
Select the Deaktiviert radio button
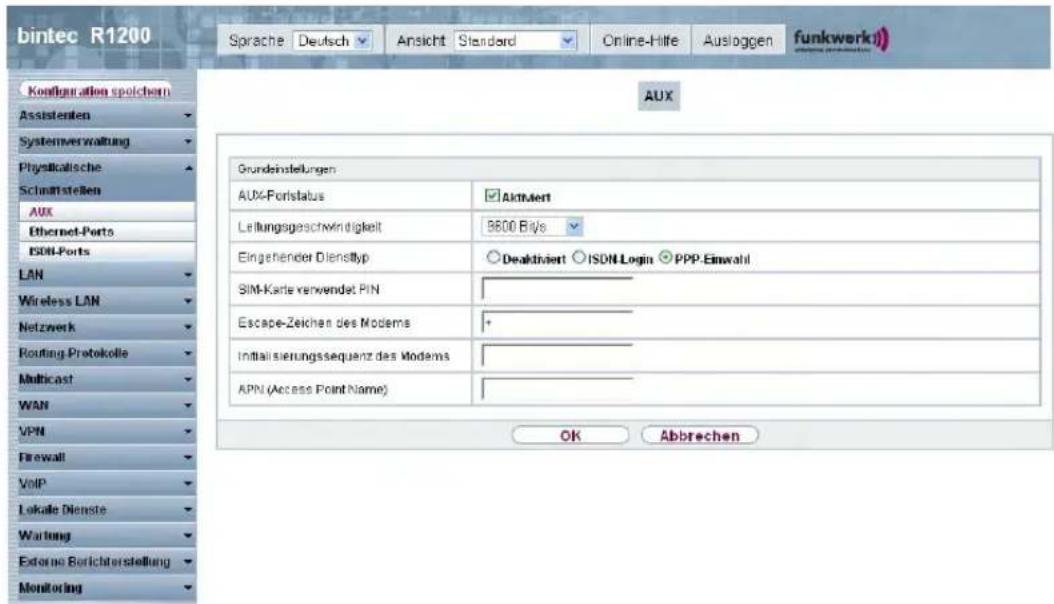point(493,257)
